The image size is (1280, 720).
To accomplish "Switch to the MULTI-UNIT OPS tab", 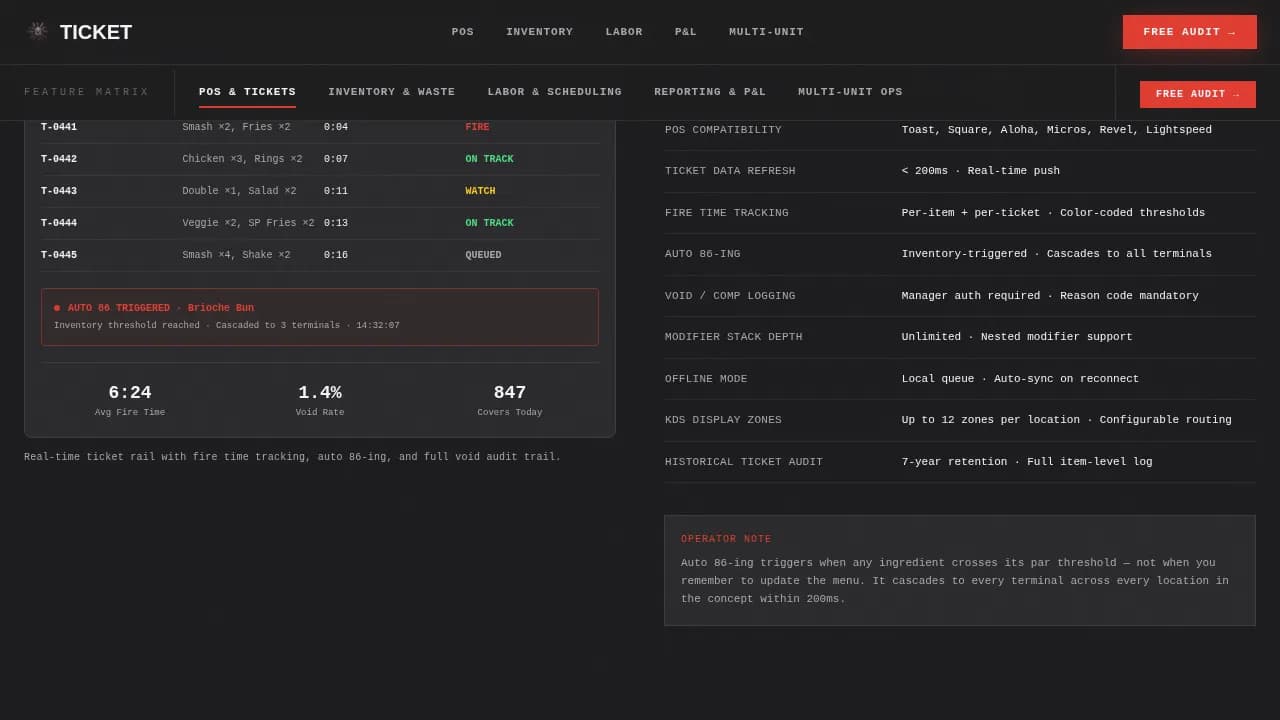I will point(850,92).
